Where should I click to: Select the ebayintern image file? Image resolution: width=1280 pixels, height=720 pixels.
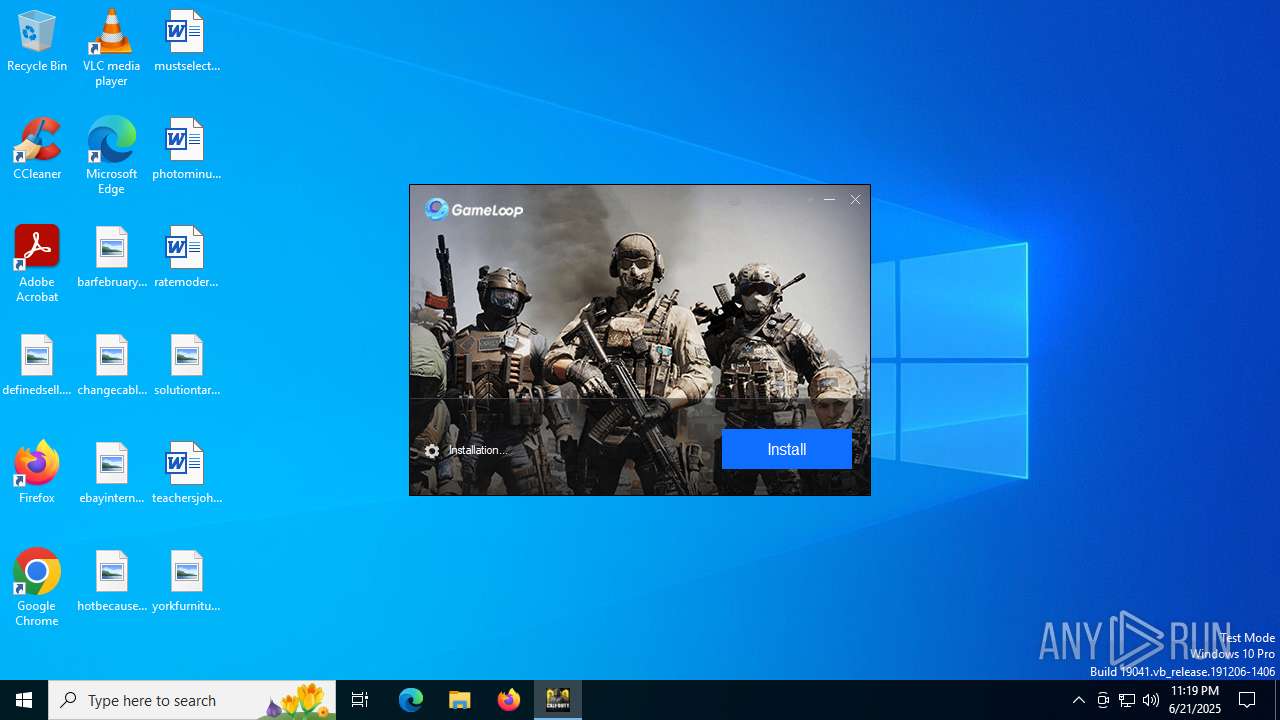click(111, 473)
